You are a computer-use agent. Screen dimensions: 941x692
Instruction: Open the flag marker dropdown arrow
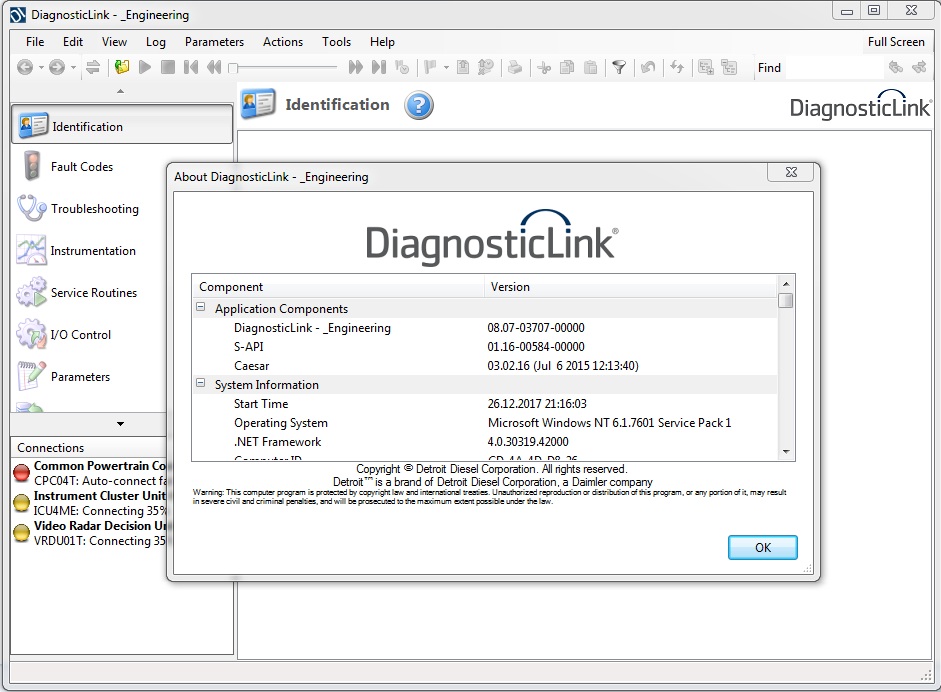point(446,67)
